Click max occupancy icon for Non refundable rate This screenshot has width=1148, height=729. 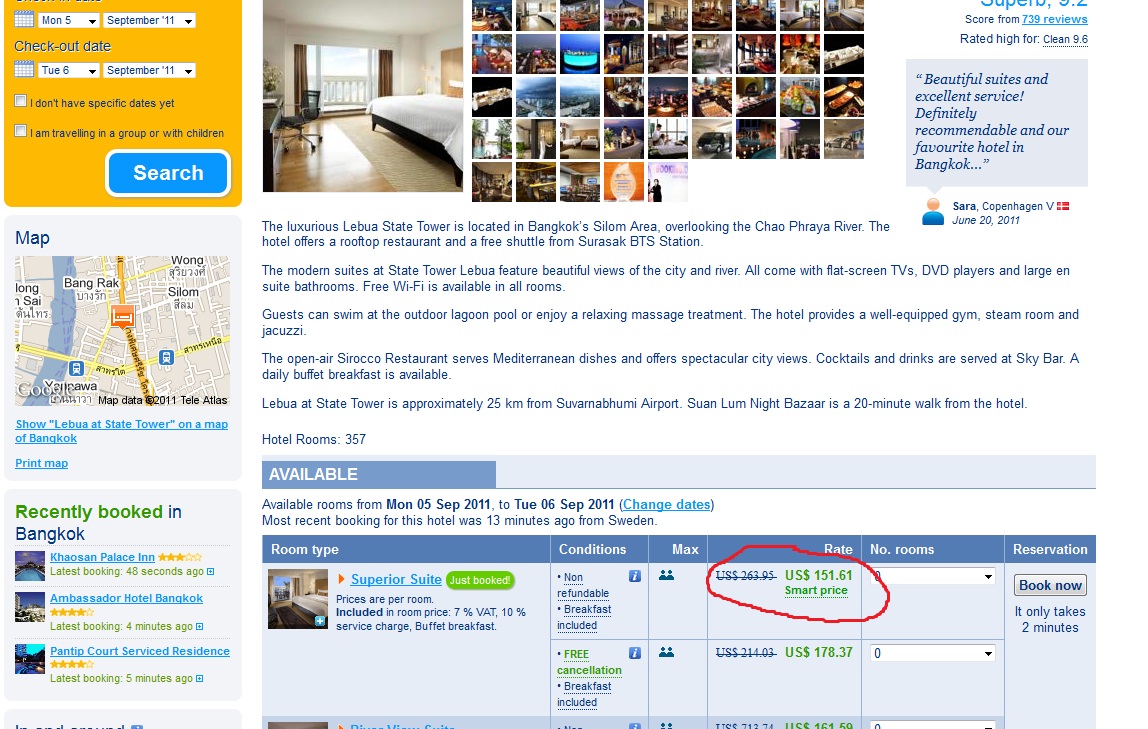(666, 576)
